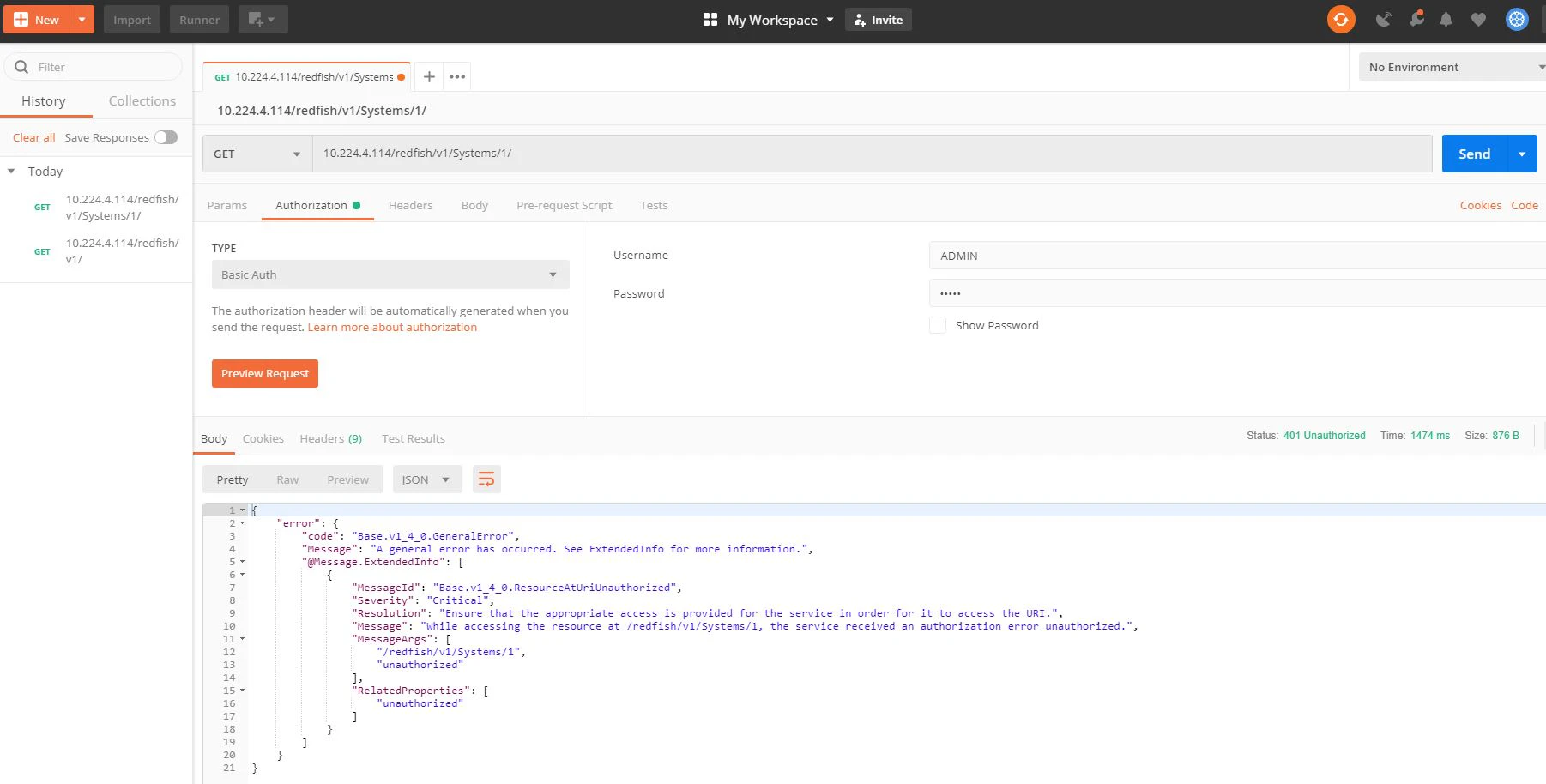1546x784 pixels.
Task: Click Clear all history link
Action: [33, 137]
